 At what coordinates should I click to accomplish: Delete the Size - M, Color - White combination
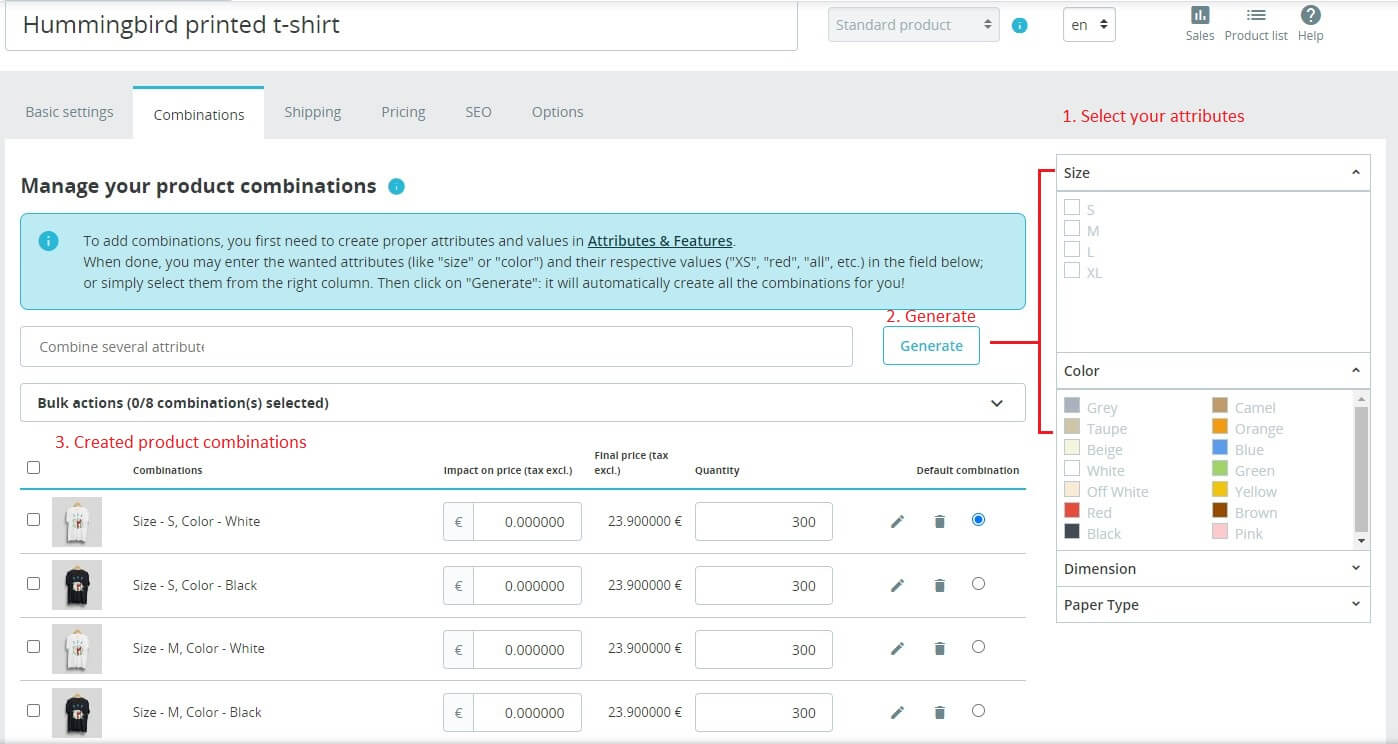(x=939, y=649)
